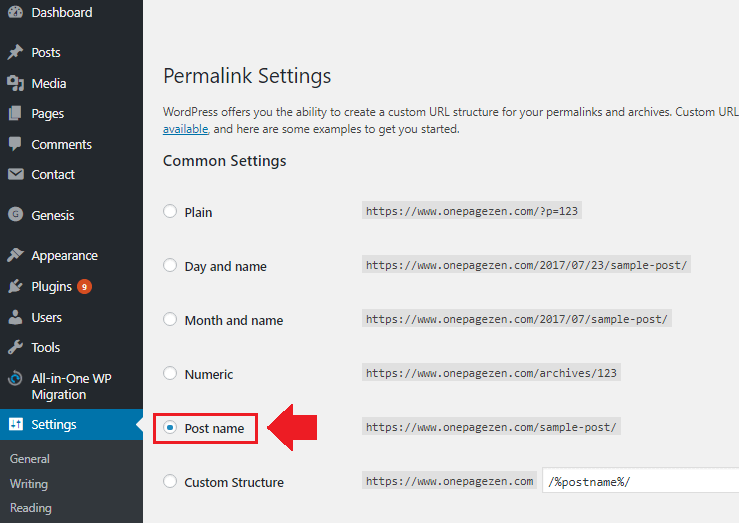Click the Custom Structure base URL text
The image size is (739, 523).
[449, 481]
